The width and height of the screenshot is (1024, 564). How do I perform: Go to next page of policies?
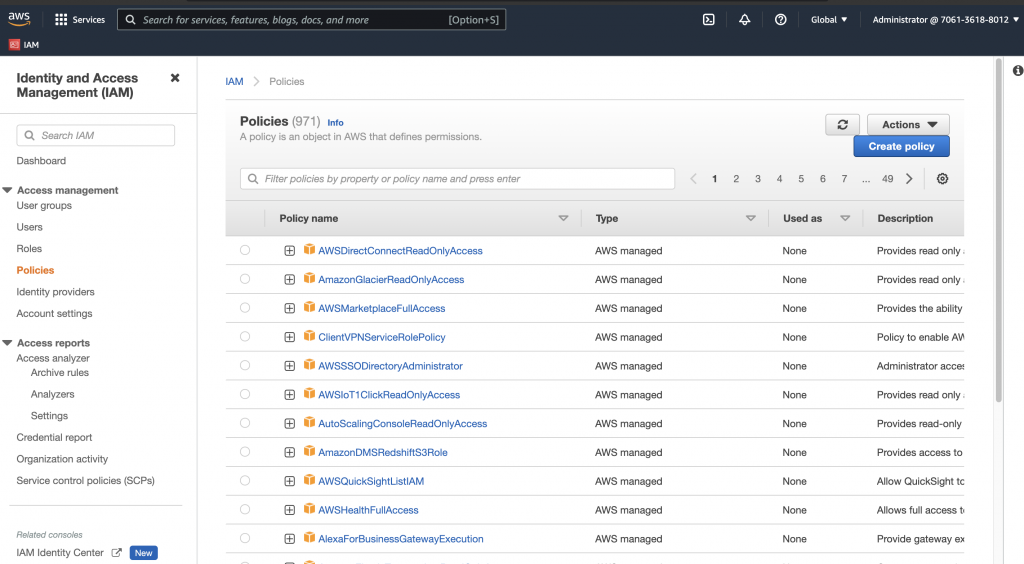coord(909,179)
